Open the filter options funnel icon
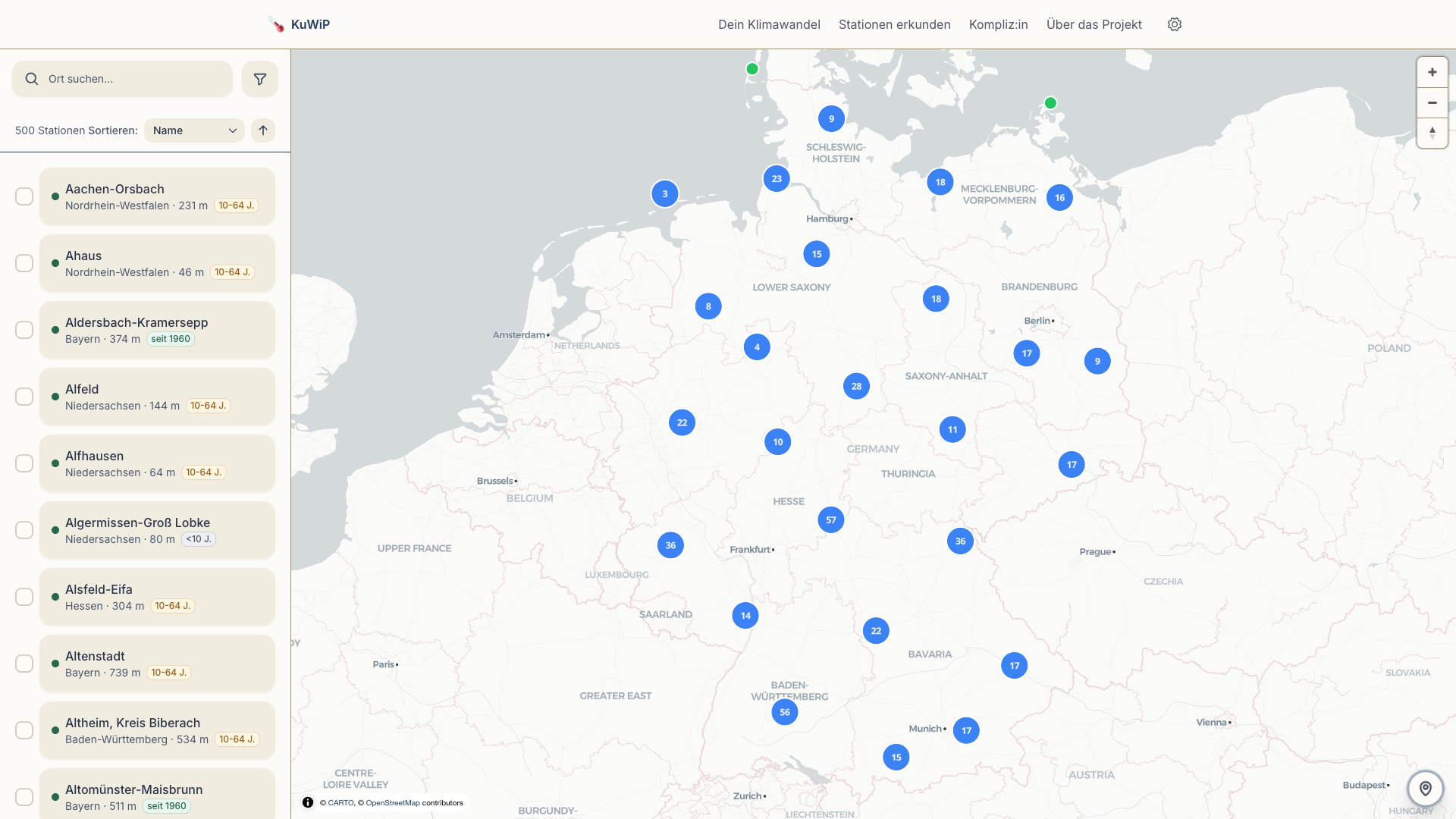This screenshot has width=1456, height=819. pos(260,79)
